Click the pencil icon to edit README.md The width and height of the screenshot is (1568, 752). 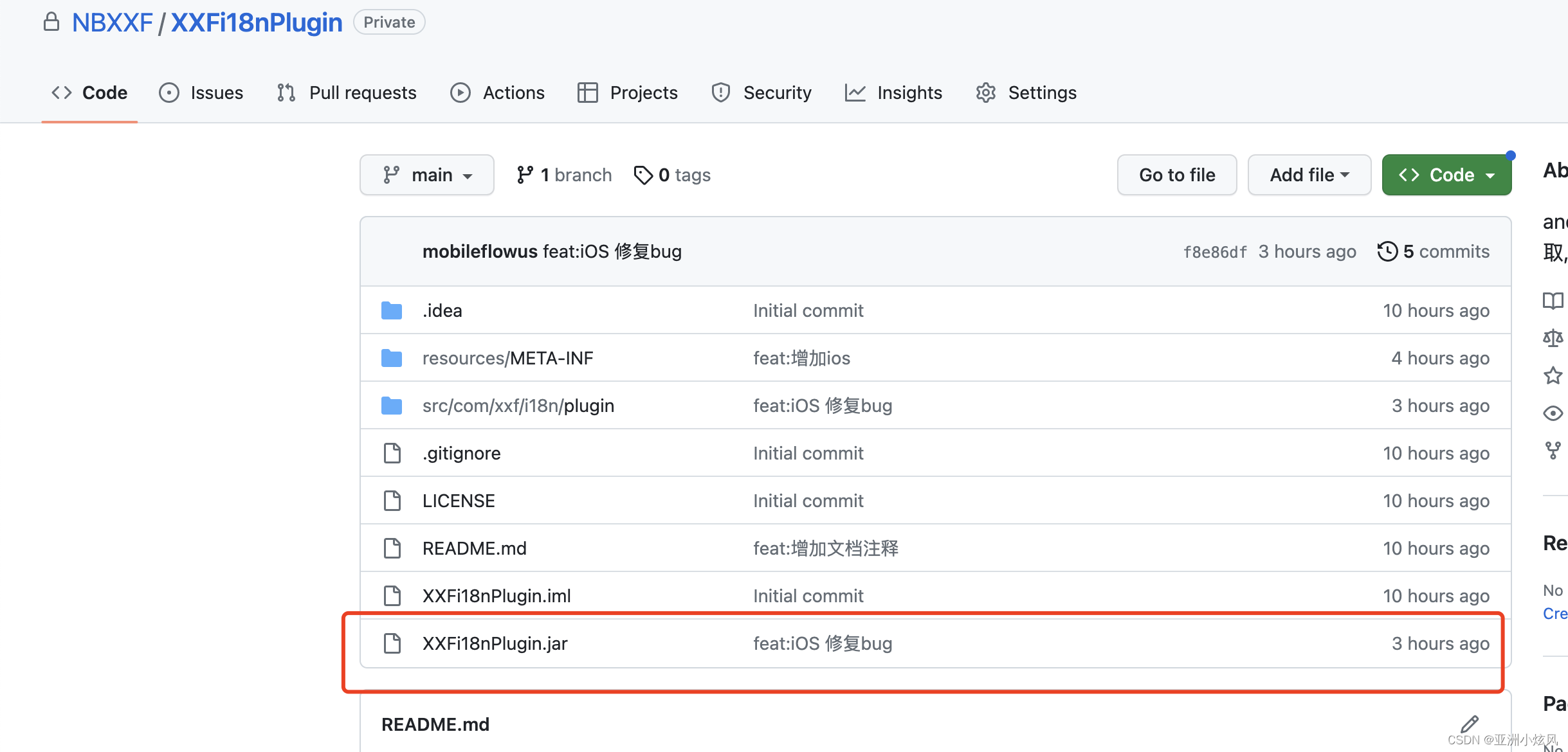[1471, 724]
